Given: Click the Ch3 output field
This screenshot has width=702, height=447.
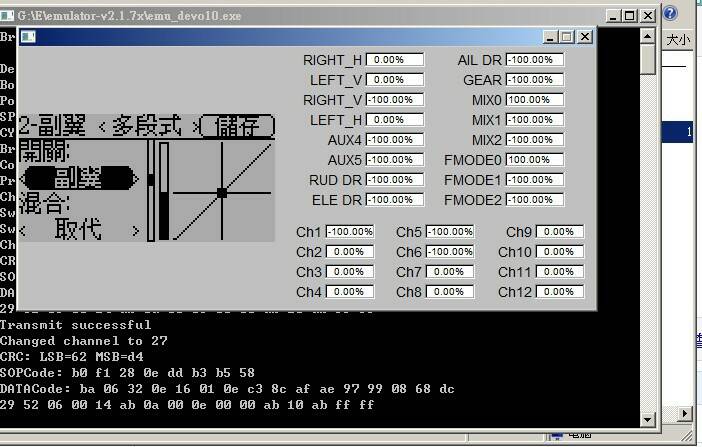Looking at the screenshot, I should [x=350, y=271].
